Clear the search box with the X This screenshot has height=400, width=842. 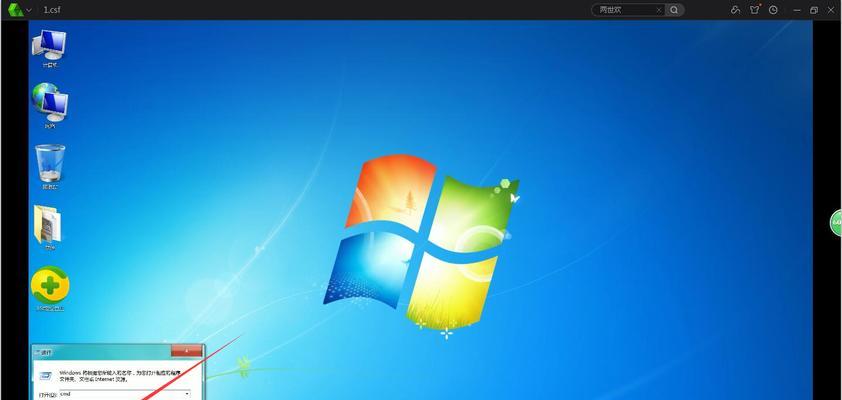point(659,10)
